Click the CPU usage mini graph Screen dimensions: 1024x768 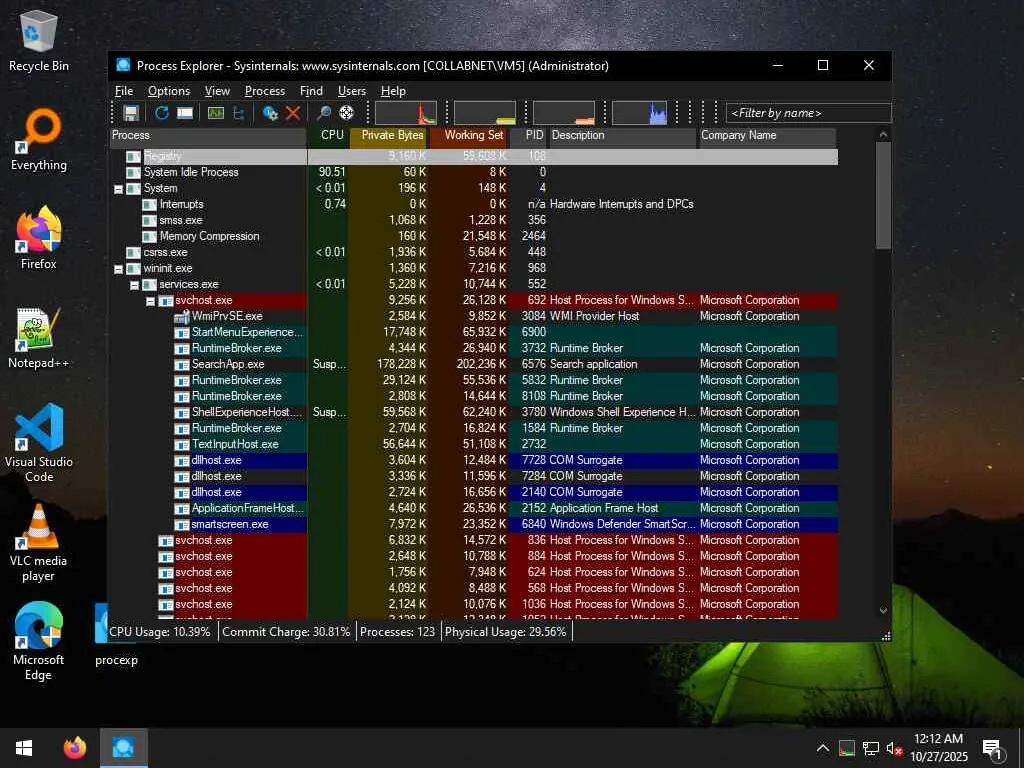406,113
